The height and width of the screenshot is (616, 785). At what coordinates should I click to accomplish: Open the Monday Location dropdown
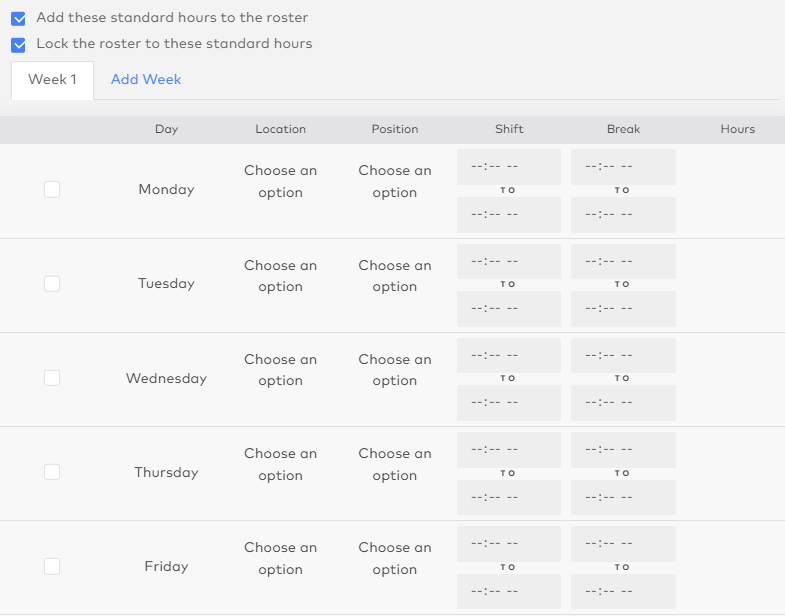pyautogui.click(x=280, y=181)
